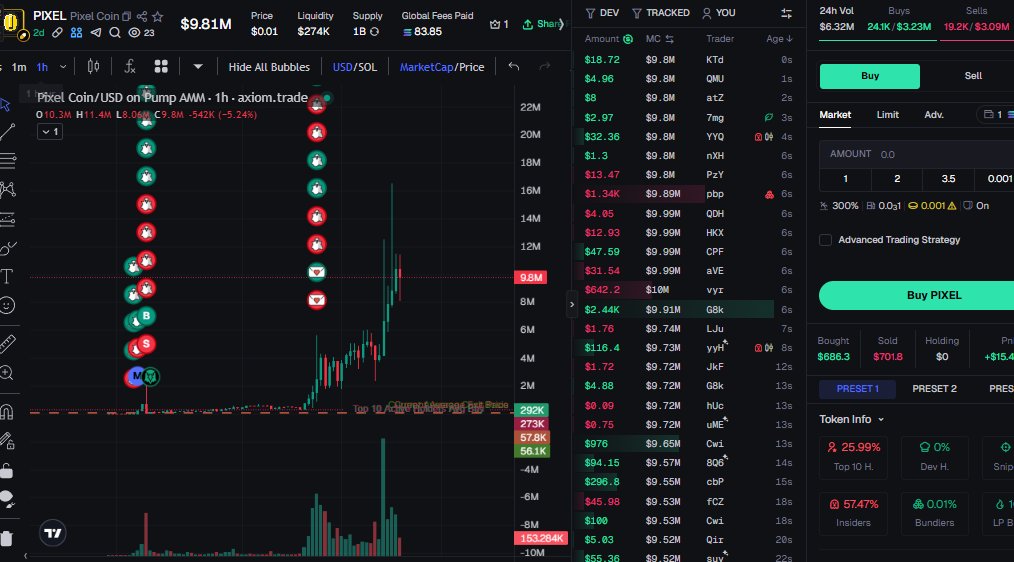Click Hide All Bubbles
Image resolution: width=1014 pixels, height=562 pixels.
269,67
